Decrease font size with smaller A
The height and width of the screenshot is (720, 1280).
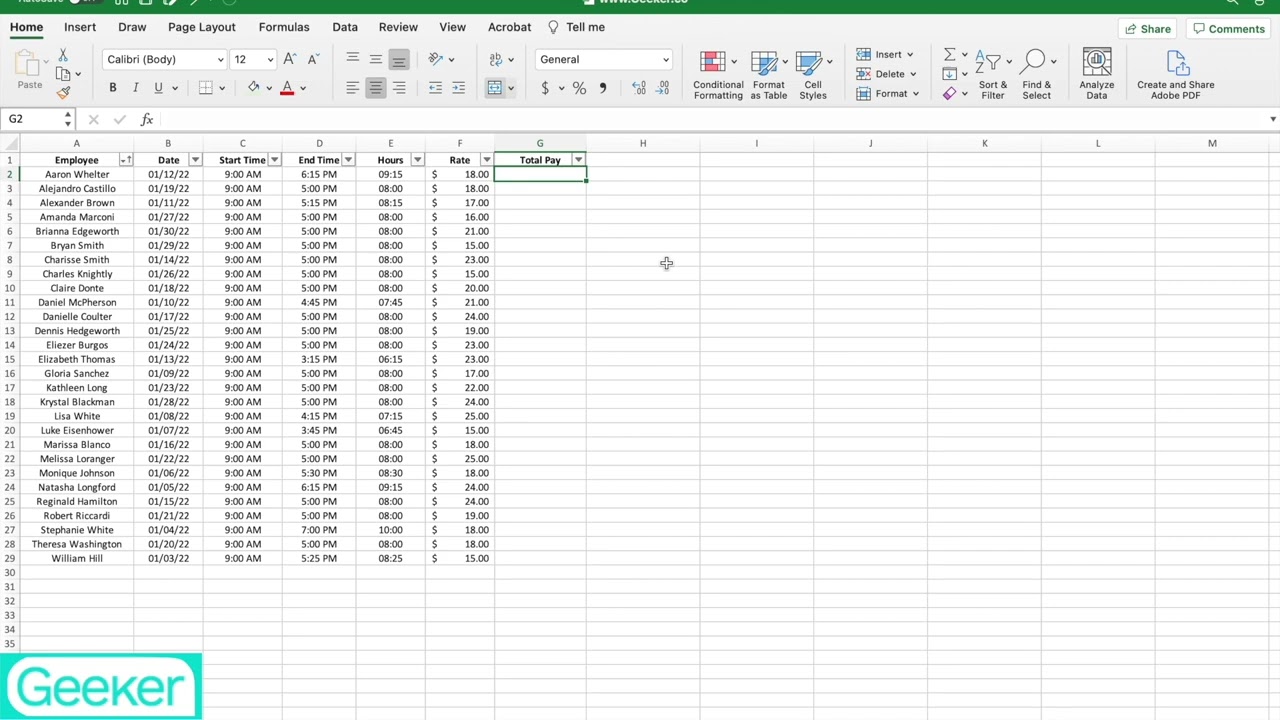pyautogui.click(x=313, y=60)
